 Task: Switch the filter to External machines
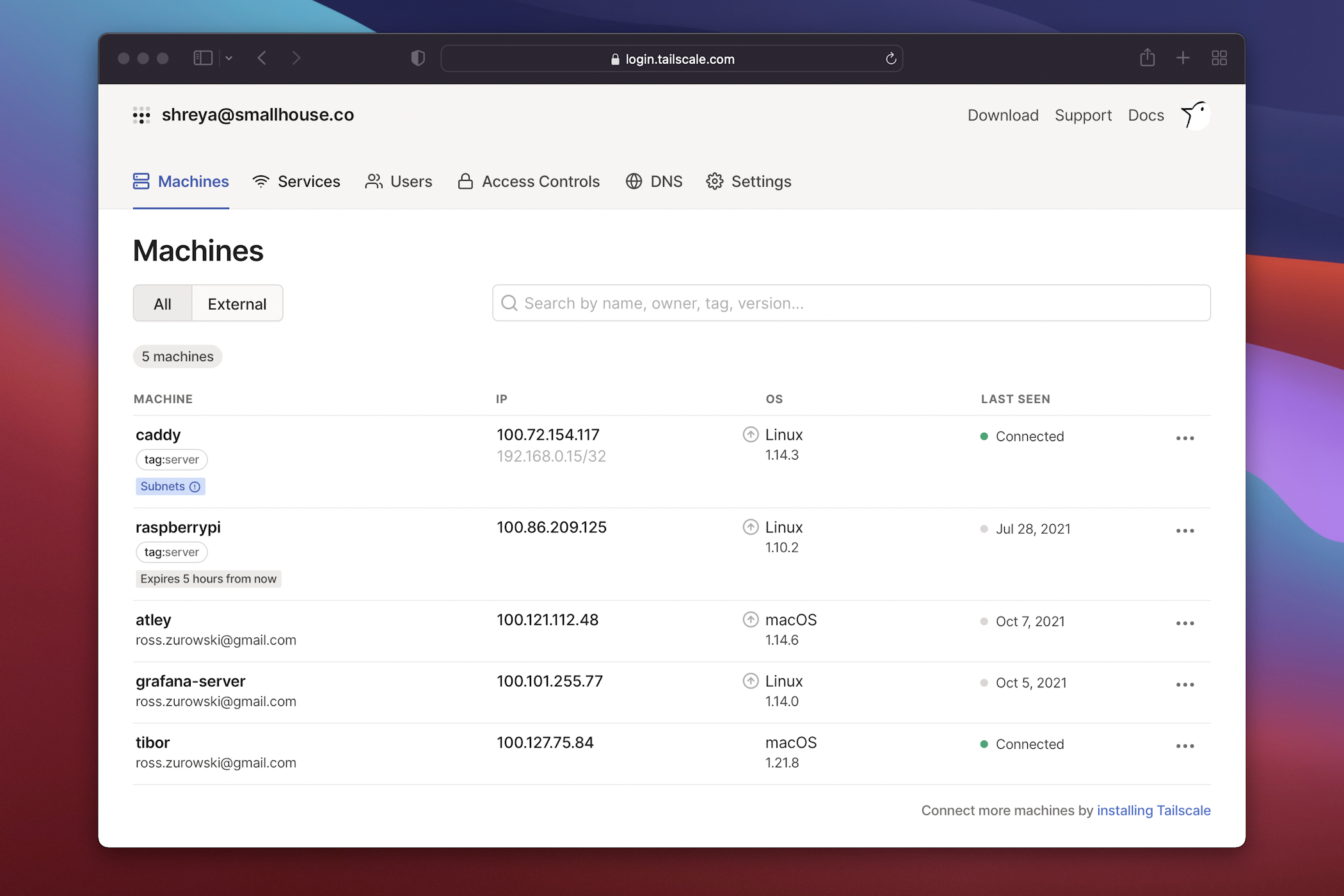click(236, 303)
